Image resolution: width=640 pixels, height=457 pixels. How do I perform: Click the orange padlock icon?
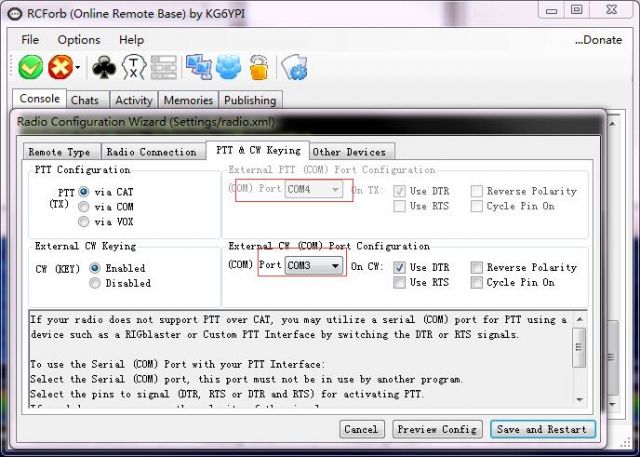259,67
